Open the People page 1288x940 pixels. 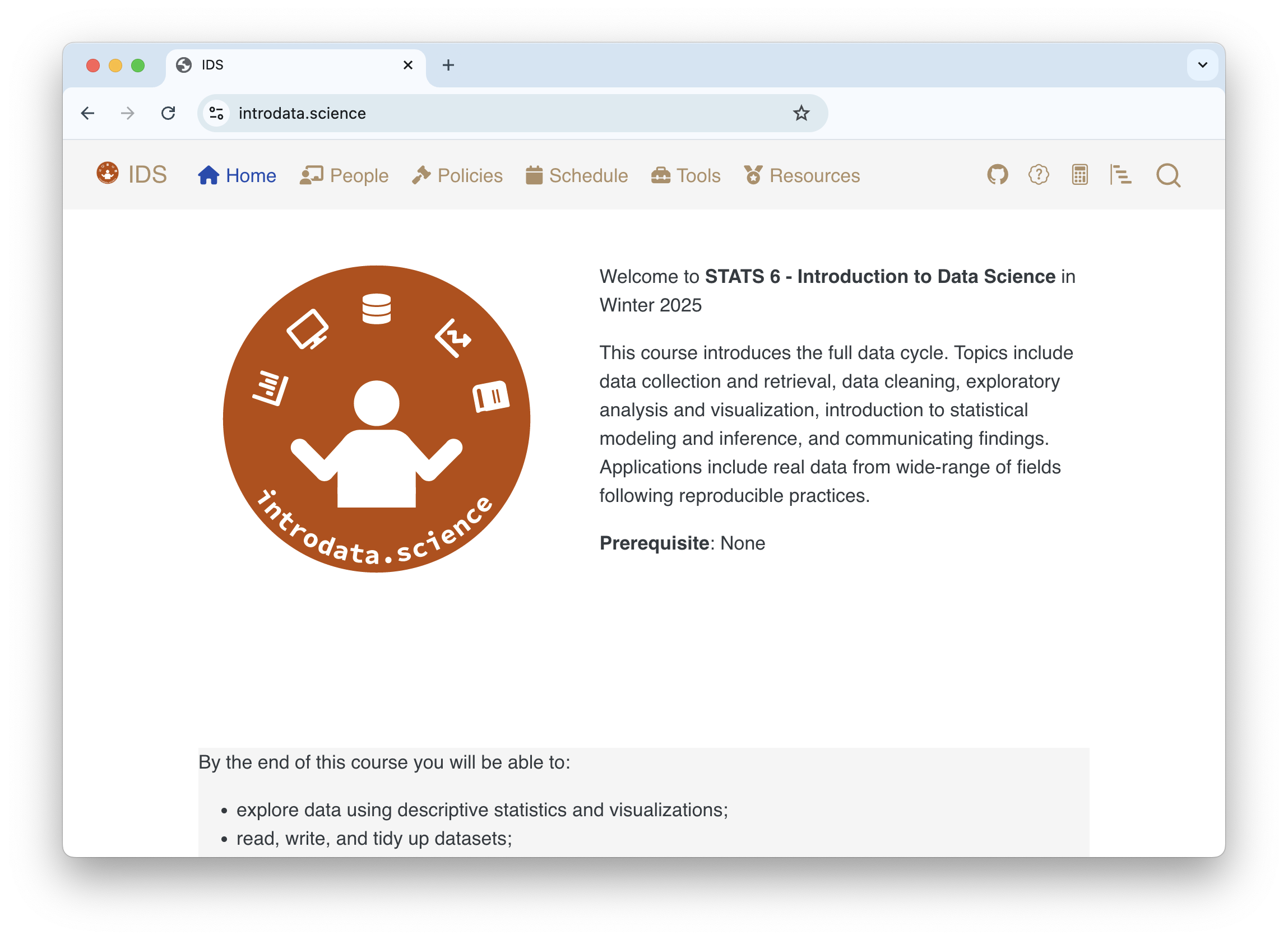(x=359, y=175)
